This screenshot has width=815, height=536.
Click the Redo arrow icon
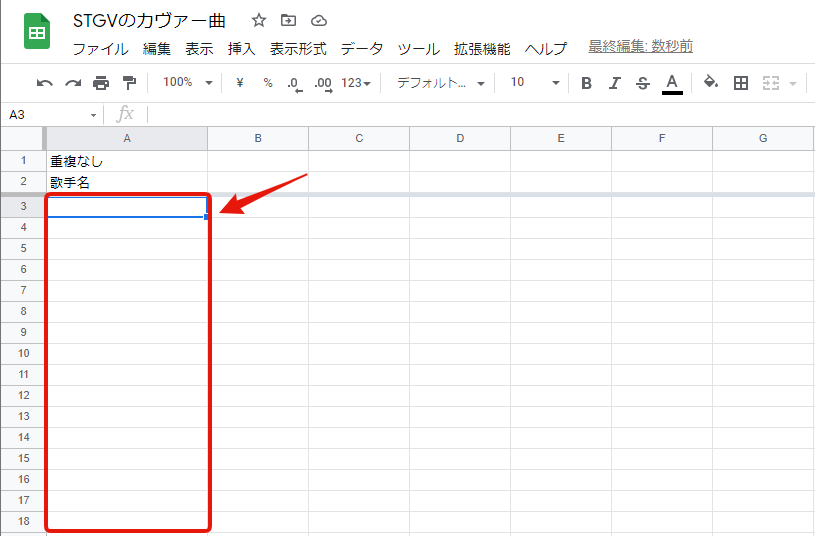72,83
